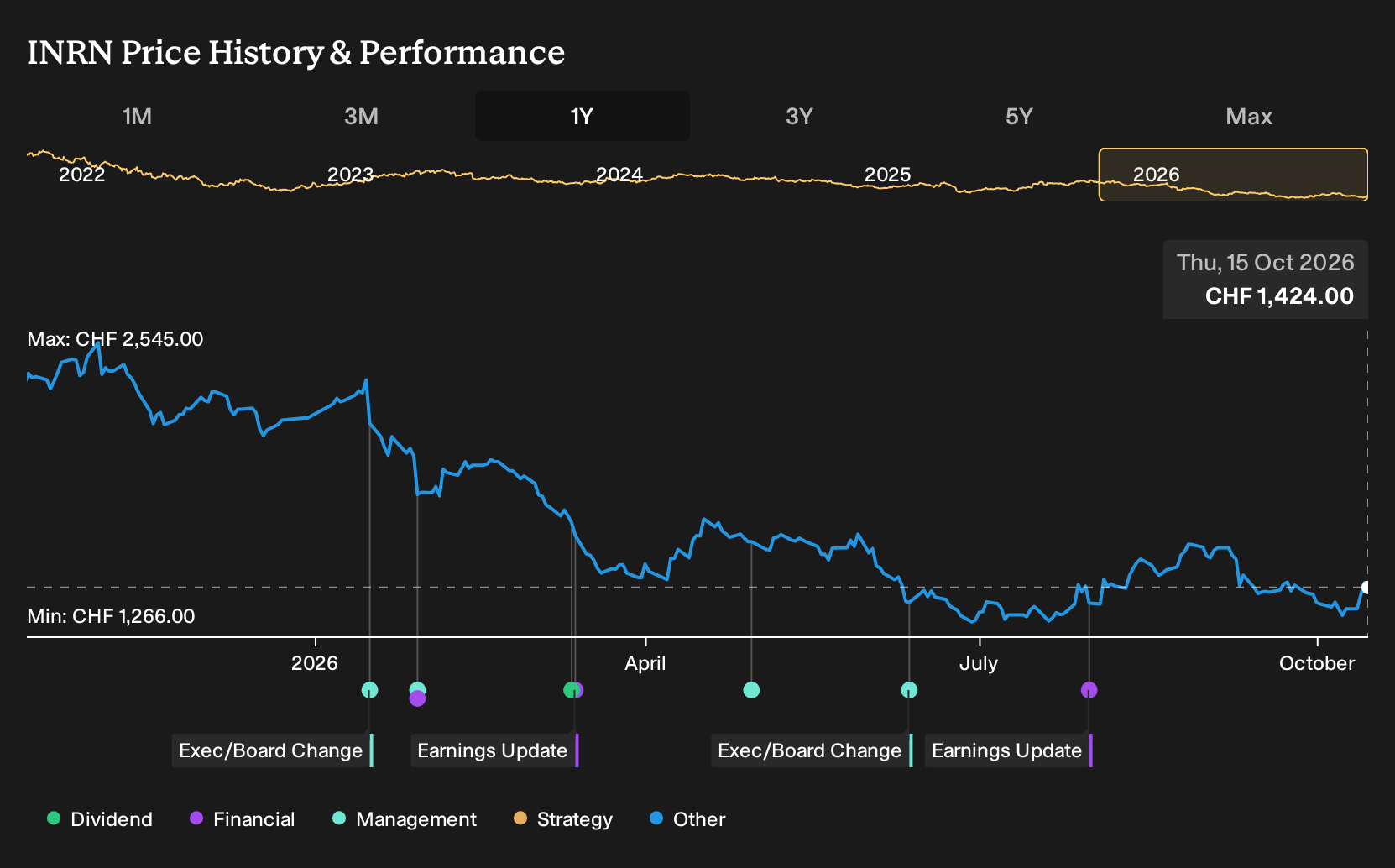Viewport: 1395px width, 868px height.
Task: Select the 3M time range tab
Action: [361, 117]
